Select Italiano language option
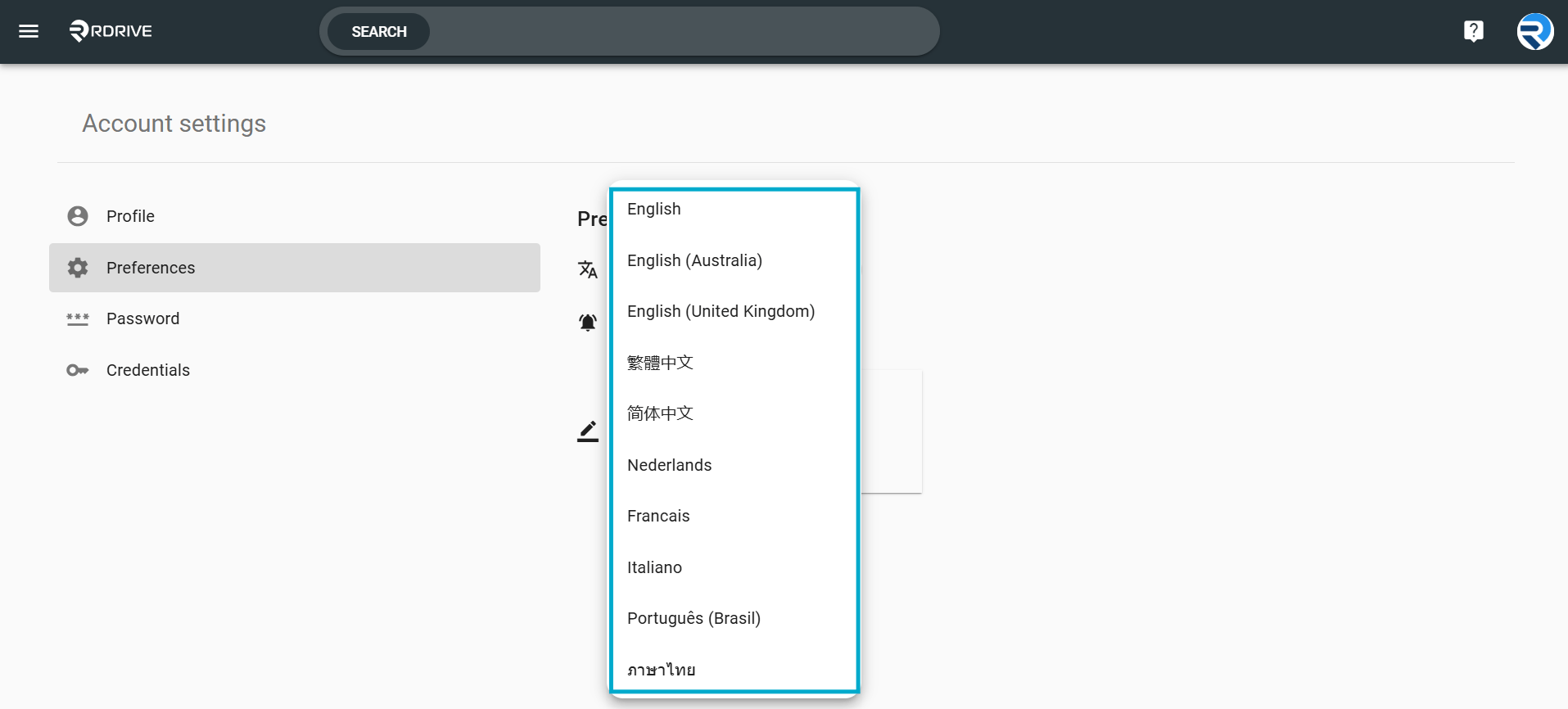Viewport: 1568px width, 709px height. pyautogui.click(x=734, y=567)
